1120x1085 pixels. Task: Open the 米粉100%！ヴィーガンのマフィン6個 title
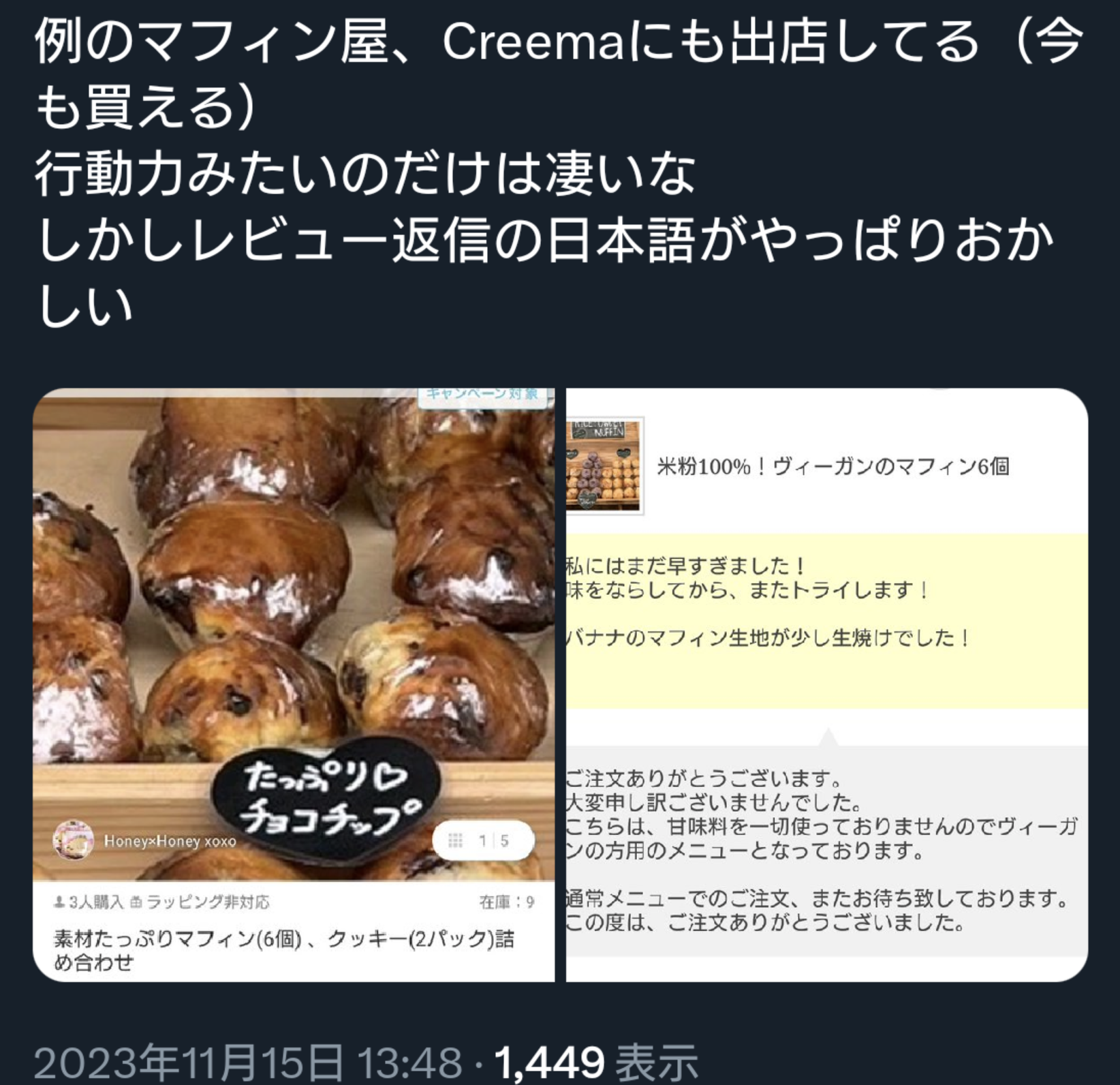pyautogui.click(x=833, y=467)
